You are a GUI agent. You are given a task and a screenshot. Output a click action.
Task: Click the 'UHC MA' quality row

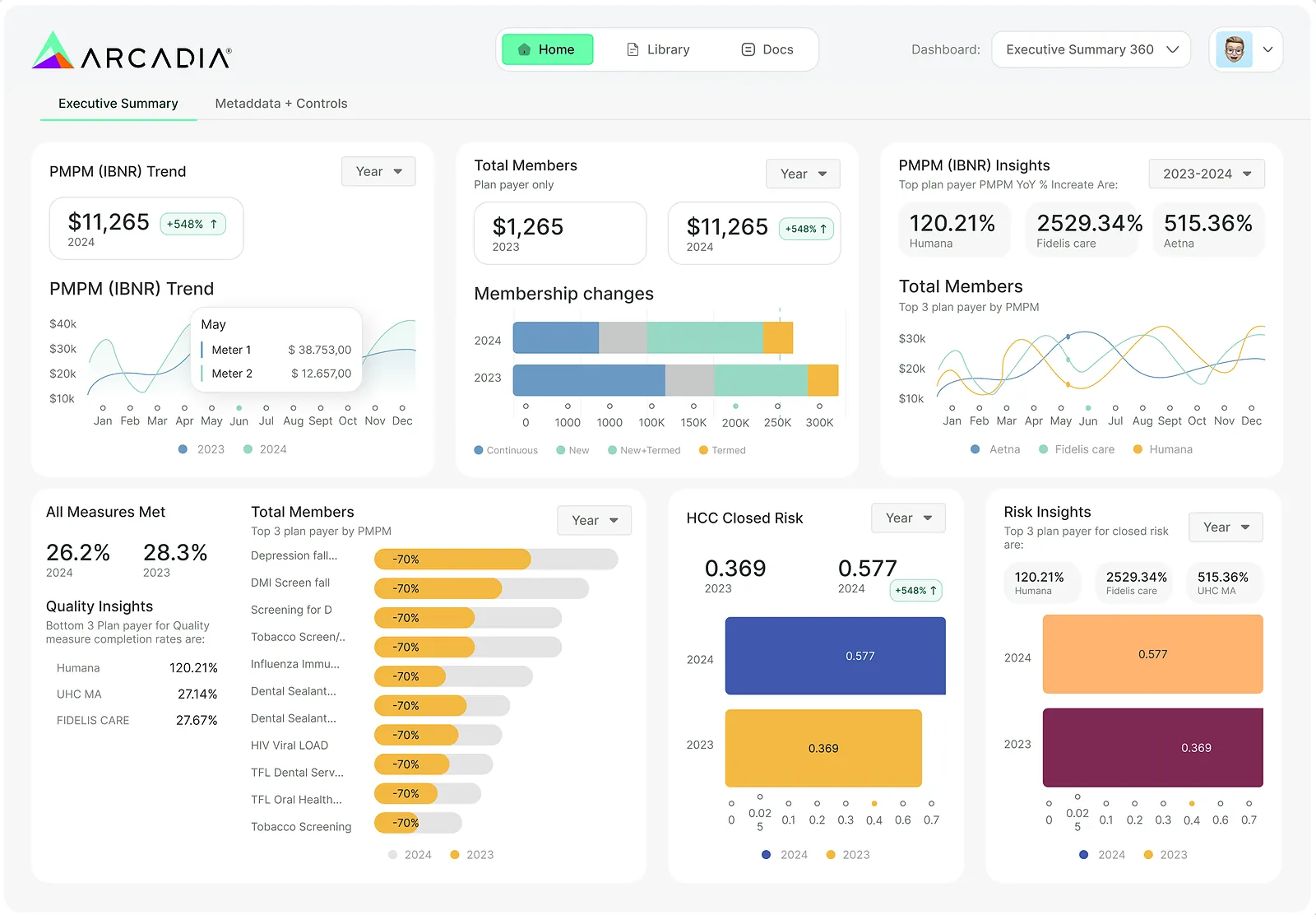click(137, 694)
